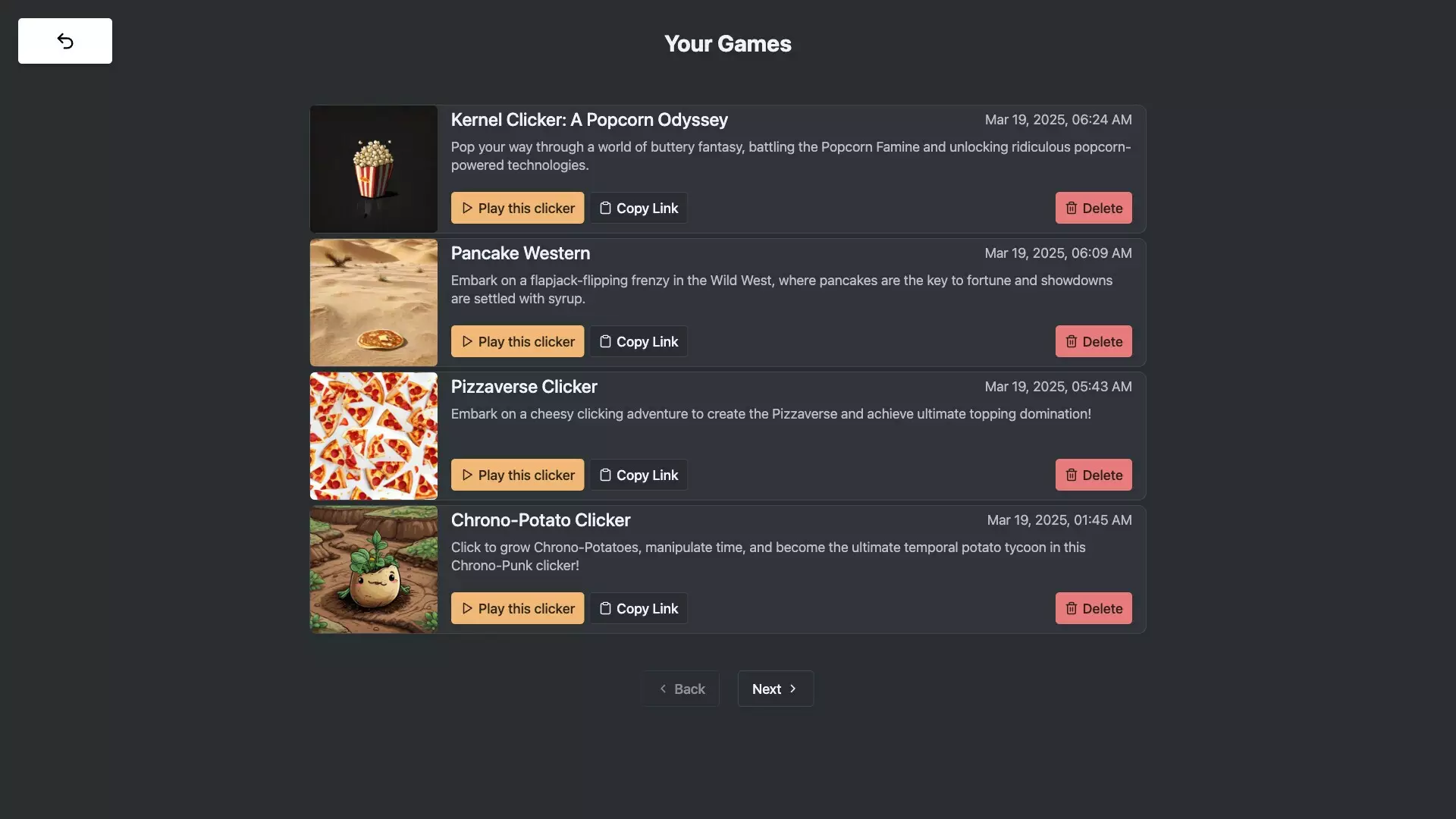Click the pizza slices thumbnail
The image size is (1456, 819).
[374, 436]
